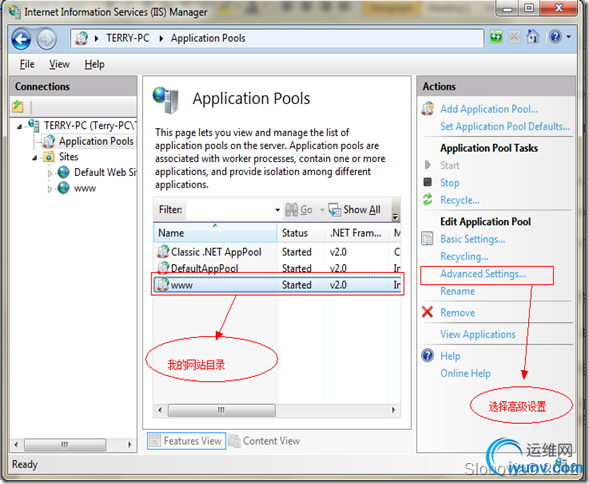Expand the www site node

coord(50,189)
